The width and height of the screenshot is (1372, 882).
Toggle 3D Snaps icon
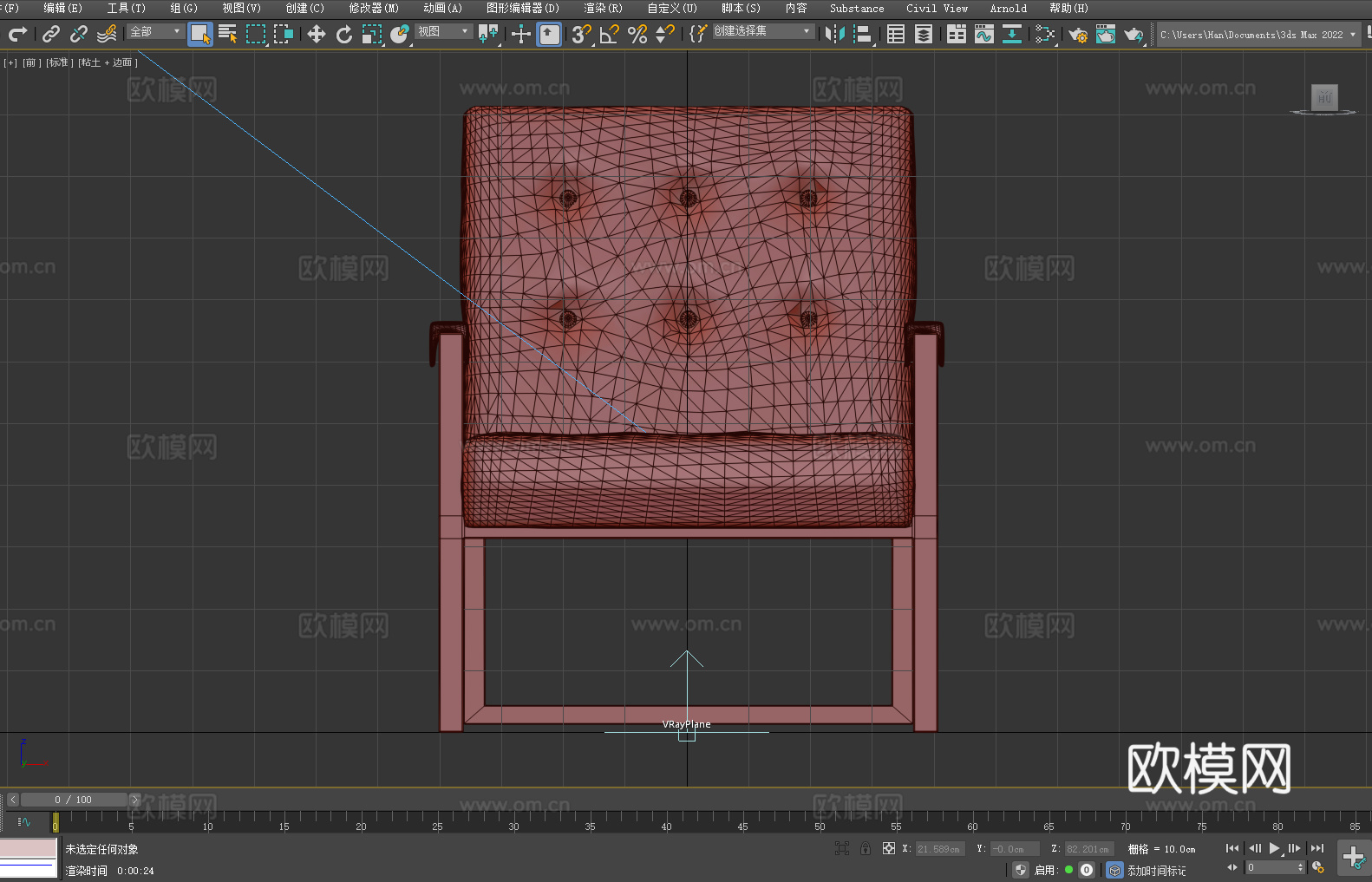(x=582, y=34)
